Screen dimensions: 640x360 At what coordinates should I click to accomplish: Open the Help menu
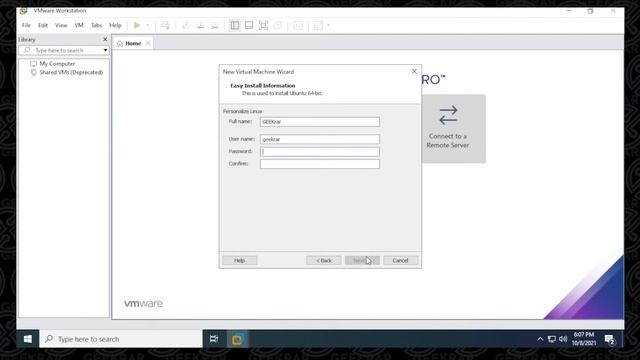coord(115,25)
